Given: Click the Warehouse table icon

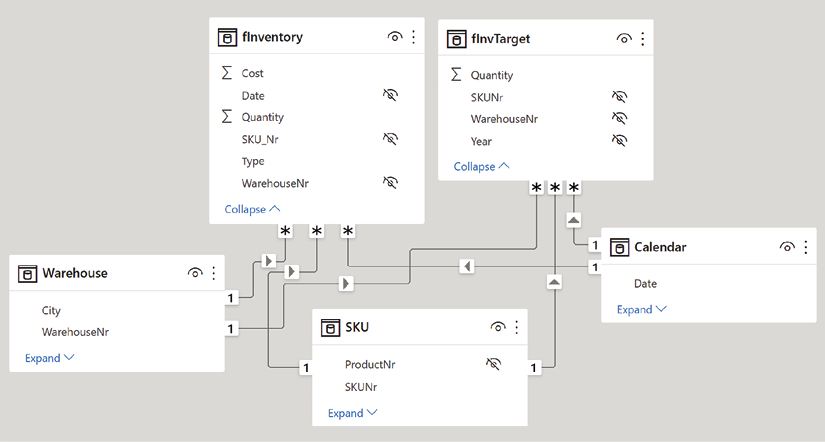Looking at the screenshot, I should click(27, 274).
